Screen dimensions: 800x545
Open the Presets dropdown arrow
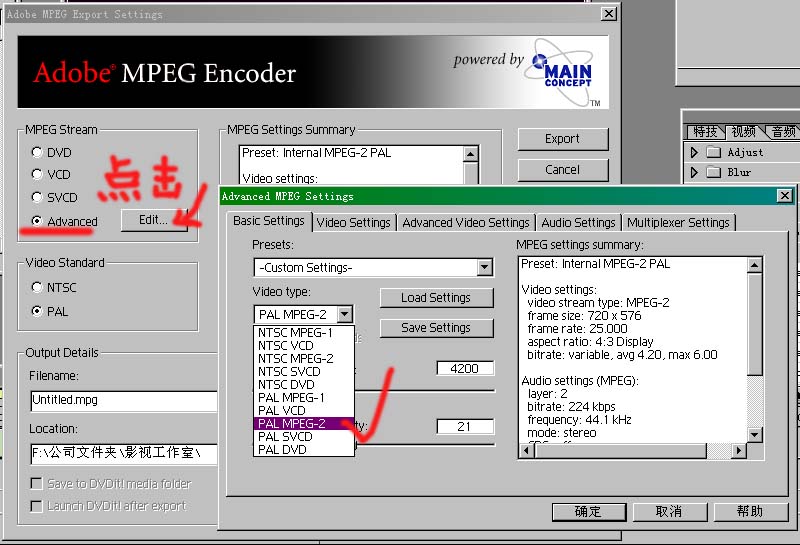484,267
